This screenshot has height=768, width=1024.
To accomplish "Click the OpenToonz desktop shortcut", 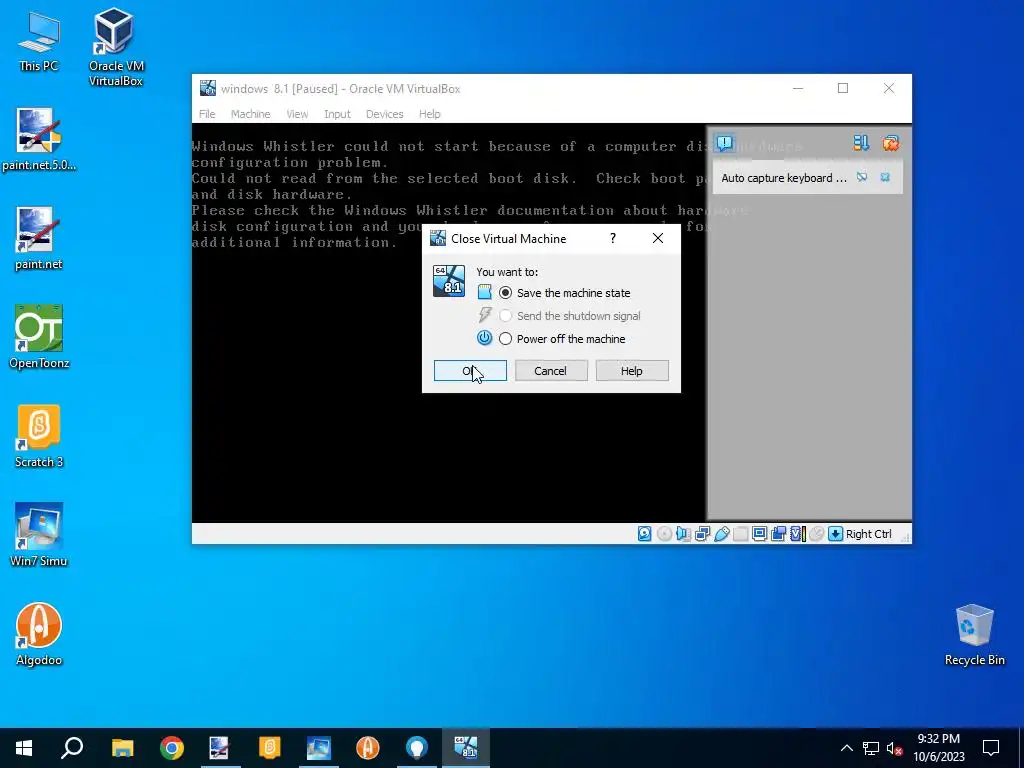I will (x=39, y=337).
